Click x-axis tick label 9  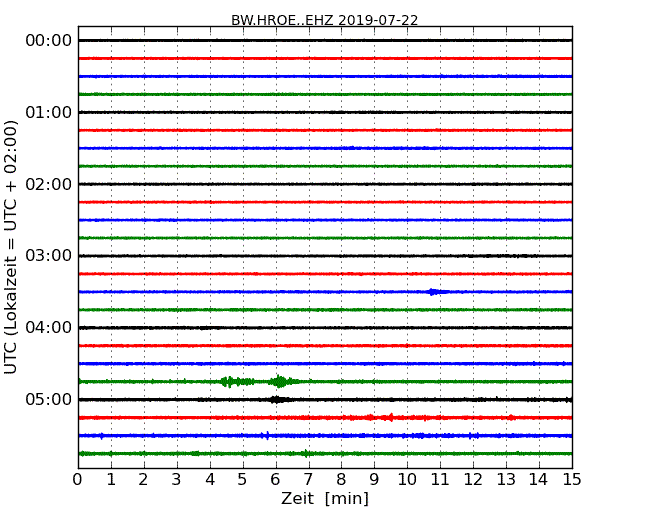point(374,480)
